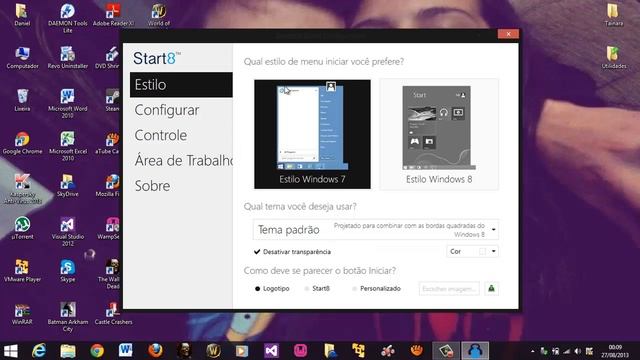Screen dimensions: 640x360
Task: Click the Windows Start button on taskbar
Action: click(11, 351)
